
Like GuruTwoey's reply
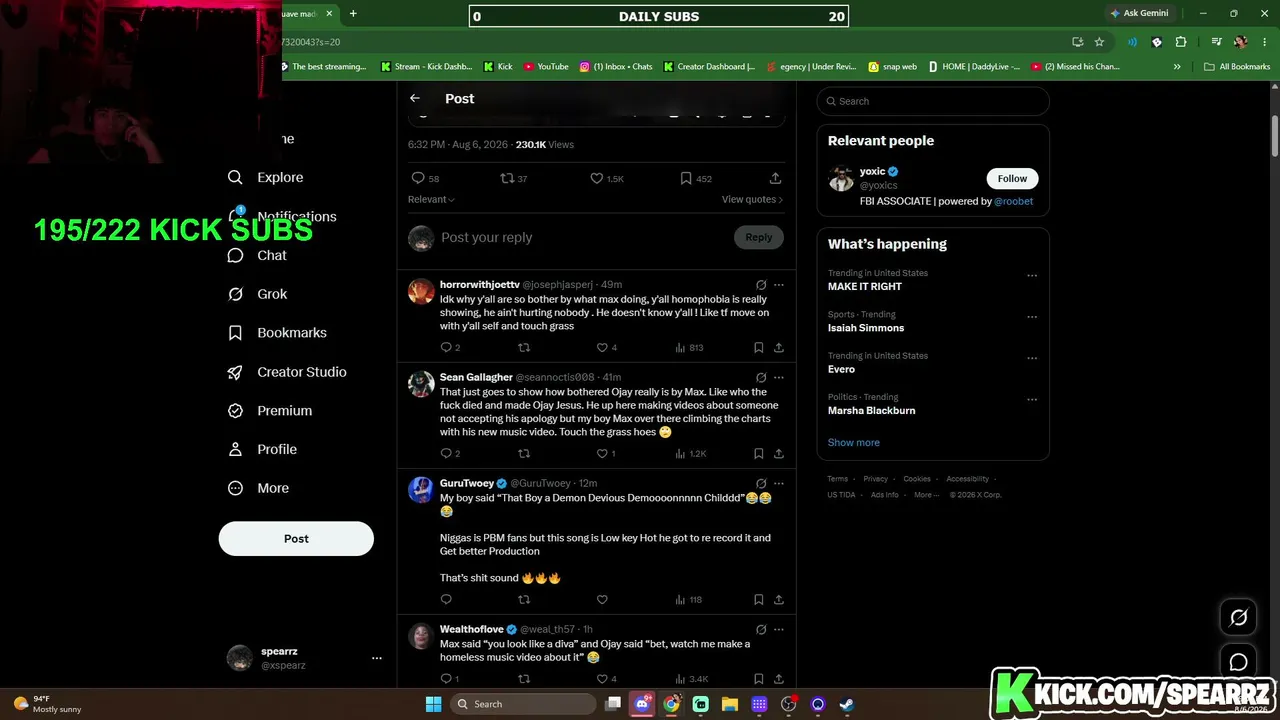coord(602,600)
